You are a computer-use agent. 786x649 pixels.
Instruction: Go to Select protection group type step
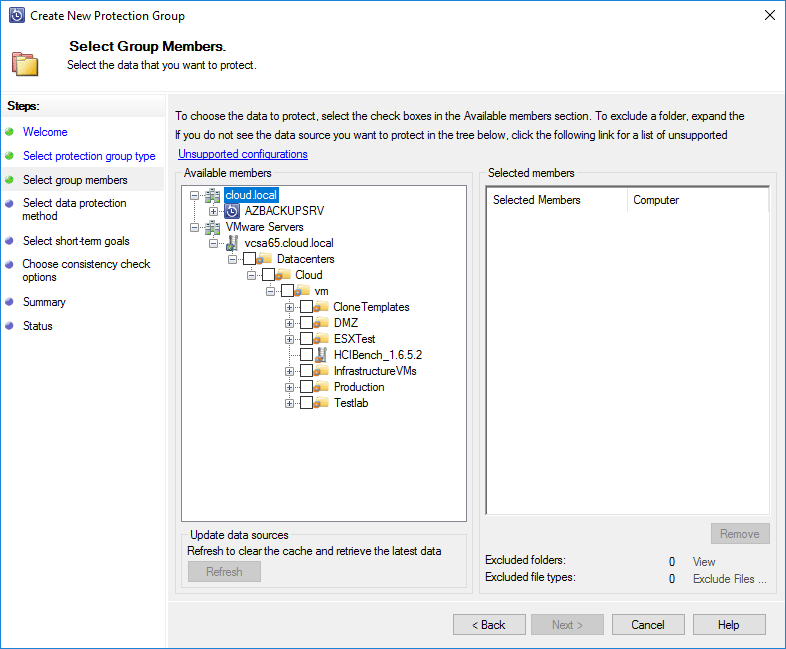pos(89,156)
